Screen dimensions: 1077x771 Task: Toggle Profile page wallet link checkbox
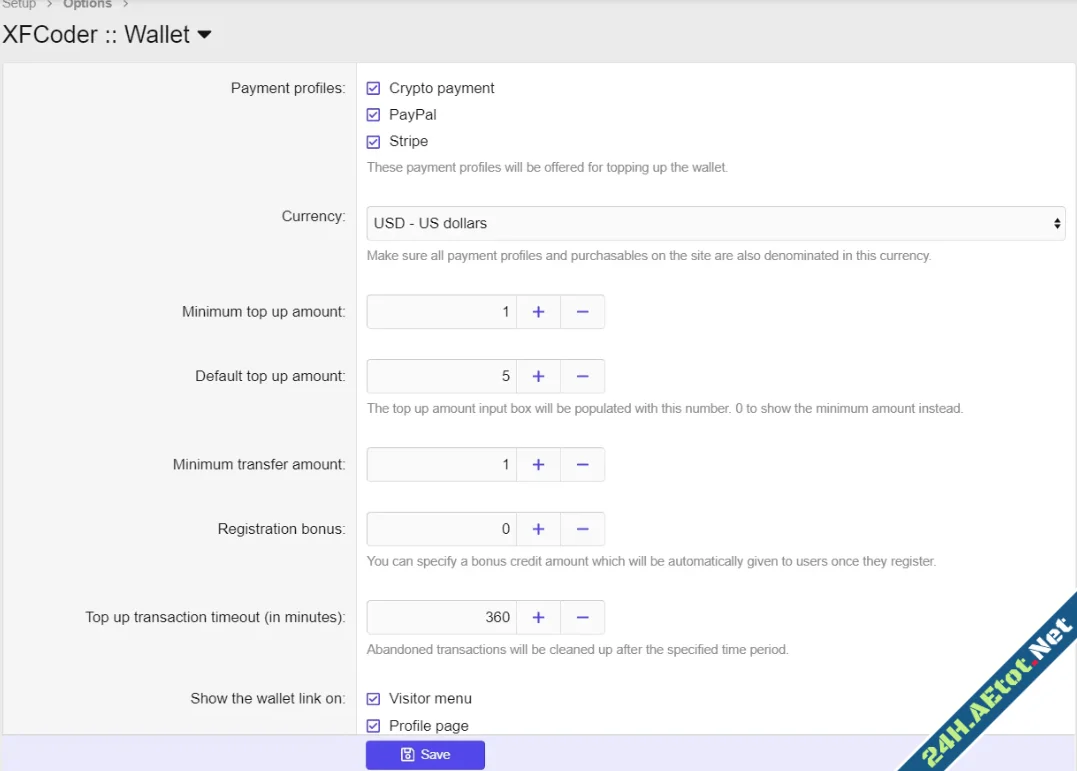click(x=374, y=726)
